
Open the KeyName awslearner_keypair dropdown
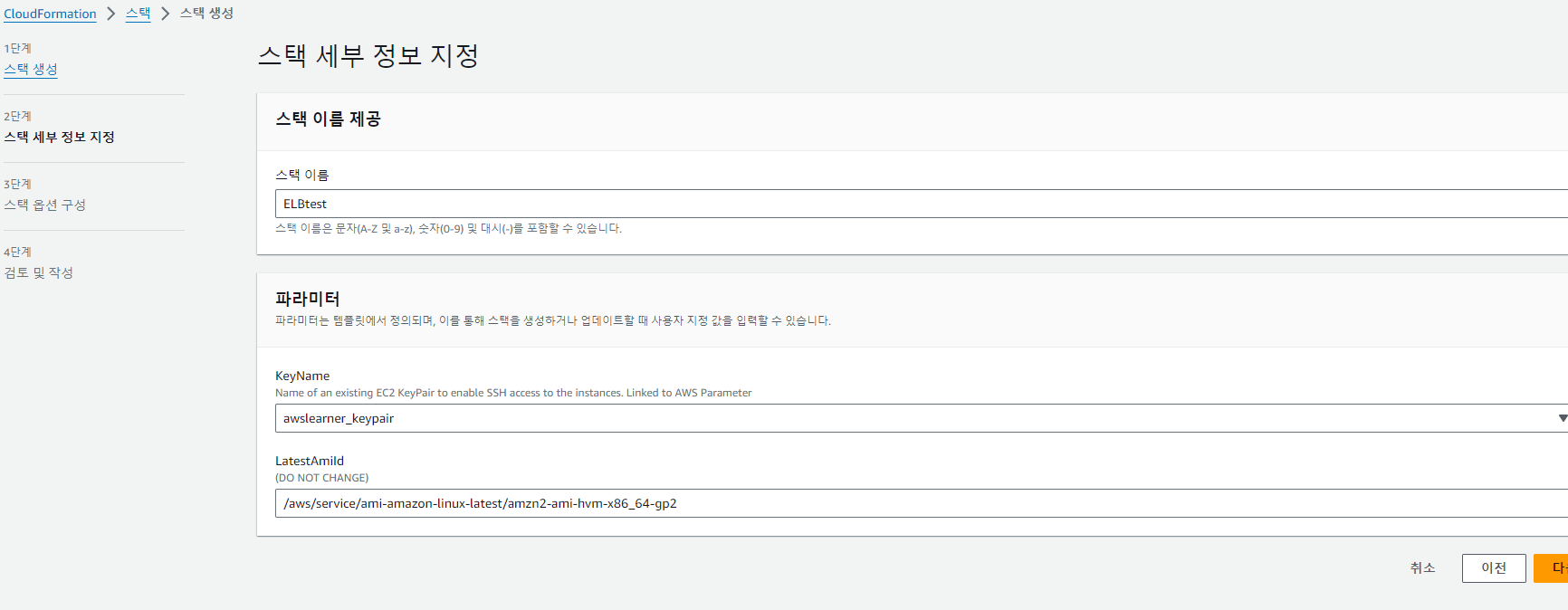click(x=922, y=418)
